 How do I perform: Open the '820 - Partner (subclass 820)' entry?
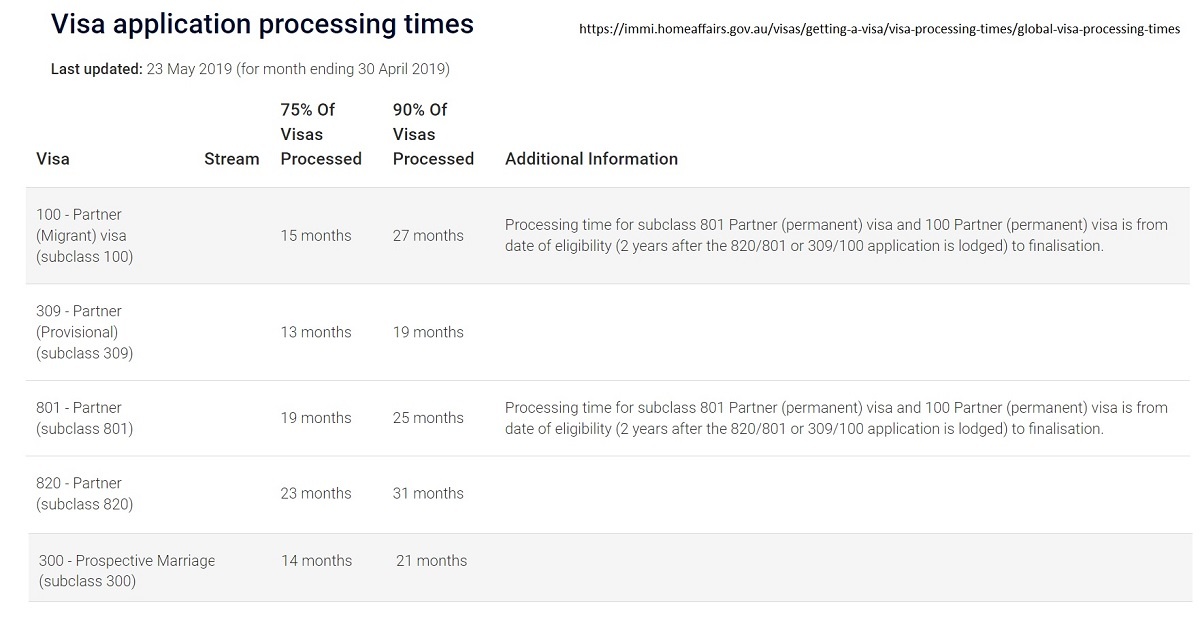[84, 494]
